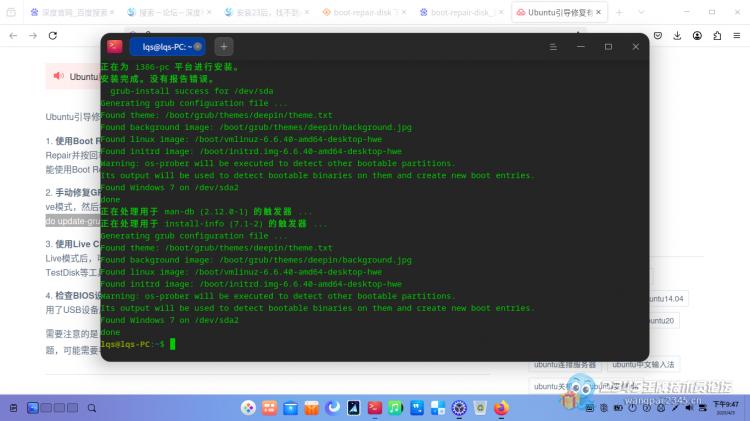Open the green music player dock icon
The width and height of the screenshot is (750, 421).
tap(396, 408)
